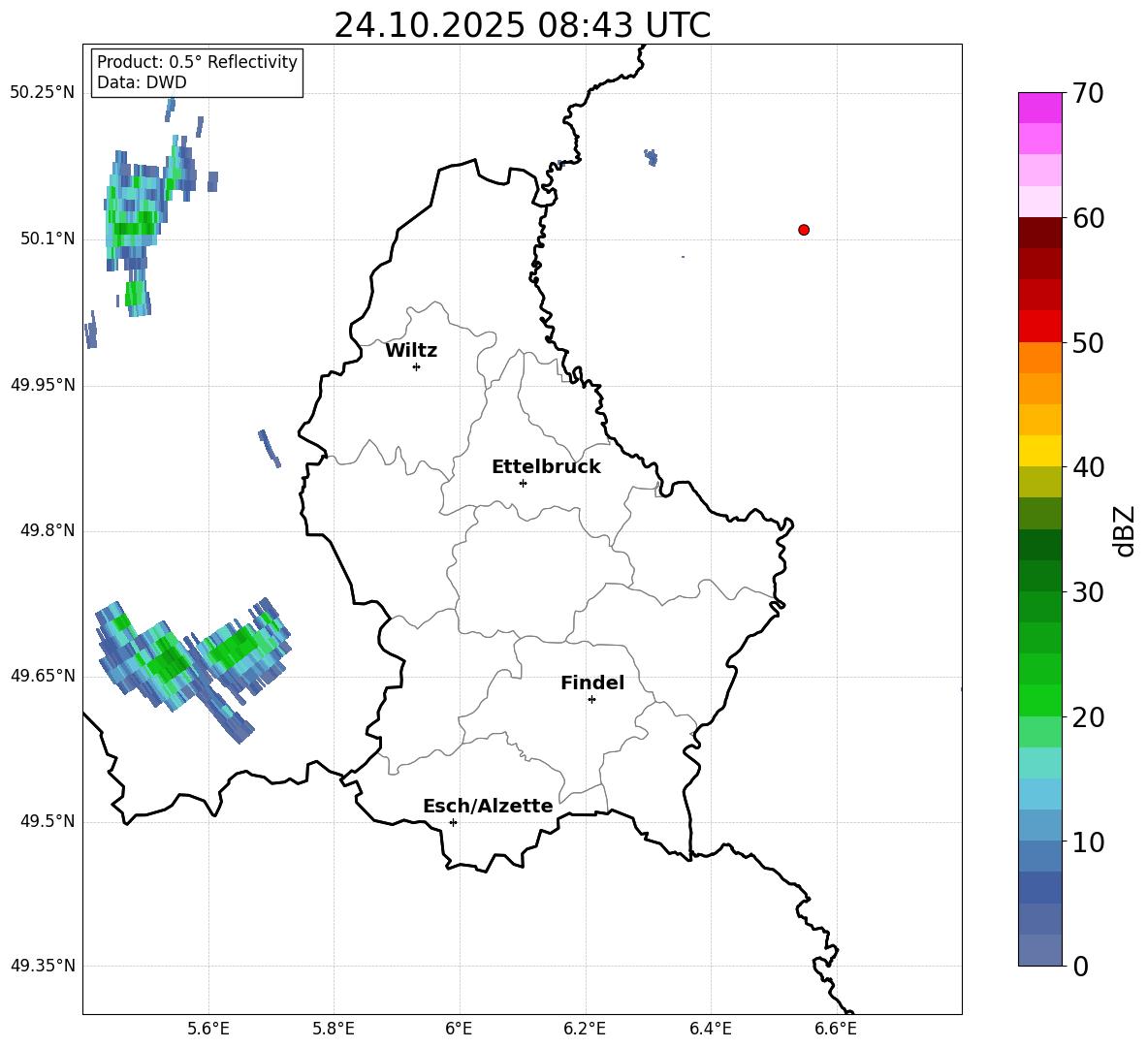Click the 30 tick on the colorbar

[x=1089, y=592]
